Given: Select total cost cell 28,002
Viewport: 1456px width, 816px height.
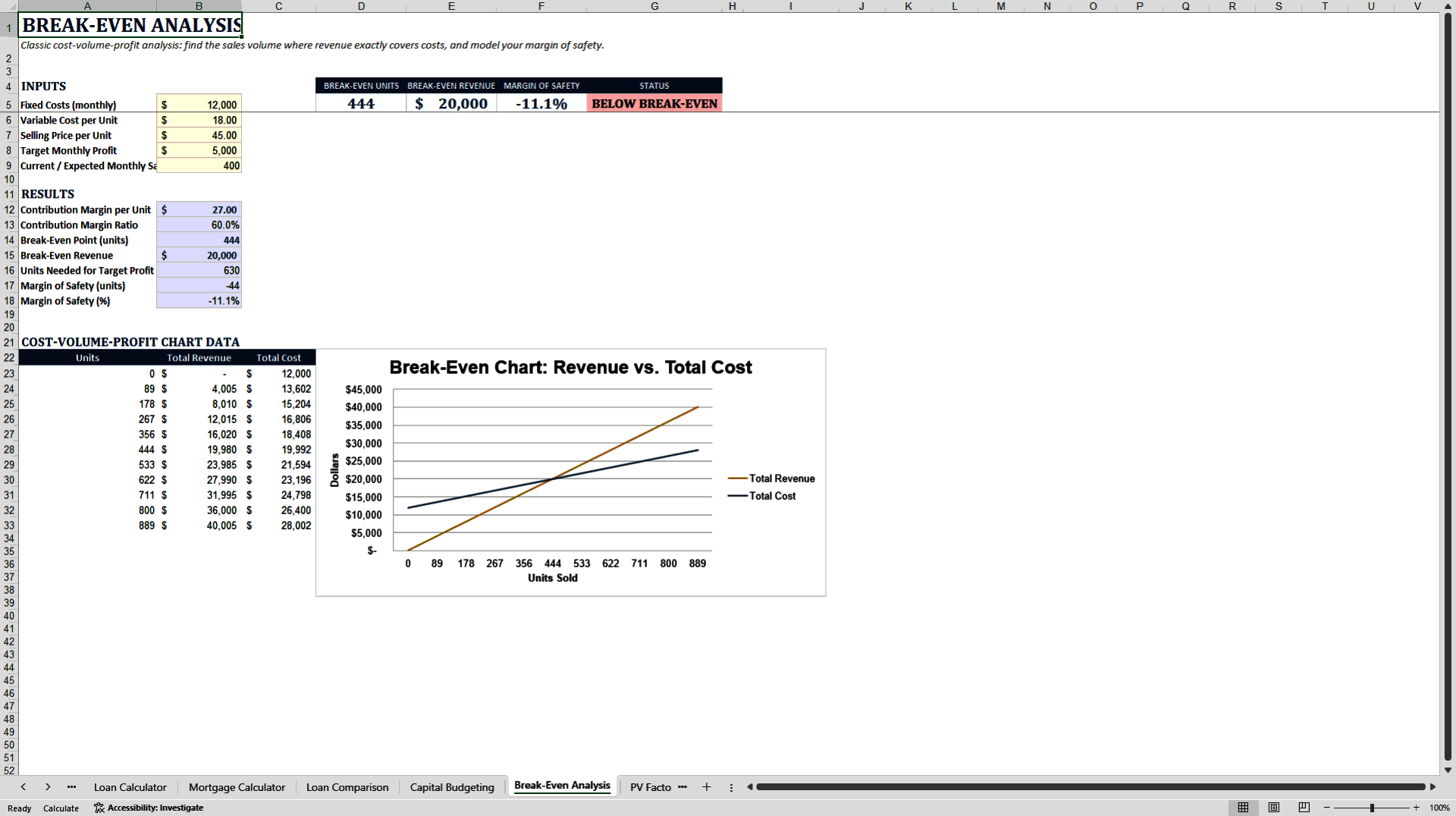Looking at the screenshot, I should [x=278, y=526].
